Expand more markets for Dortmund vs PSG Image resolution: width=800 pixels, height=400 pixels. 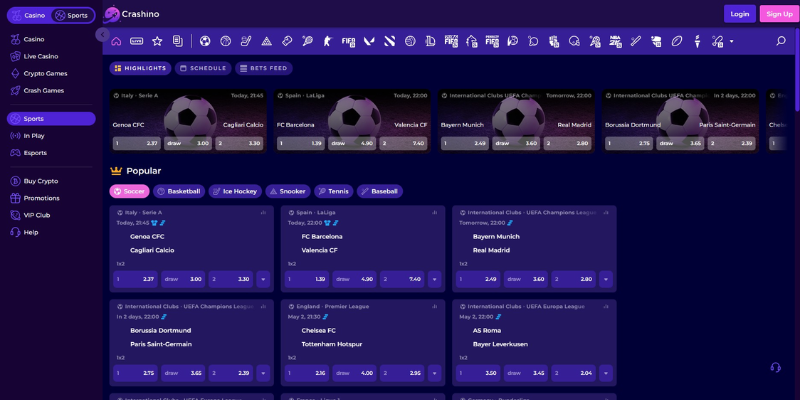pos(263,373)
